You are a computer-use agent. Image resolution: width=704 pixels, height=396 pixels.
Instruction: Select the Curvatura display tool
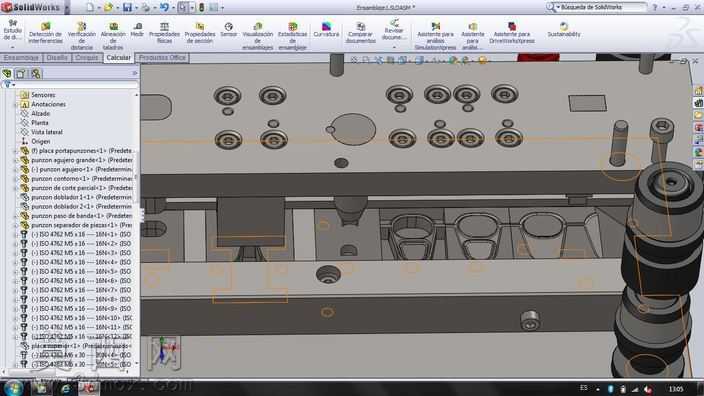click(326, 30)
